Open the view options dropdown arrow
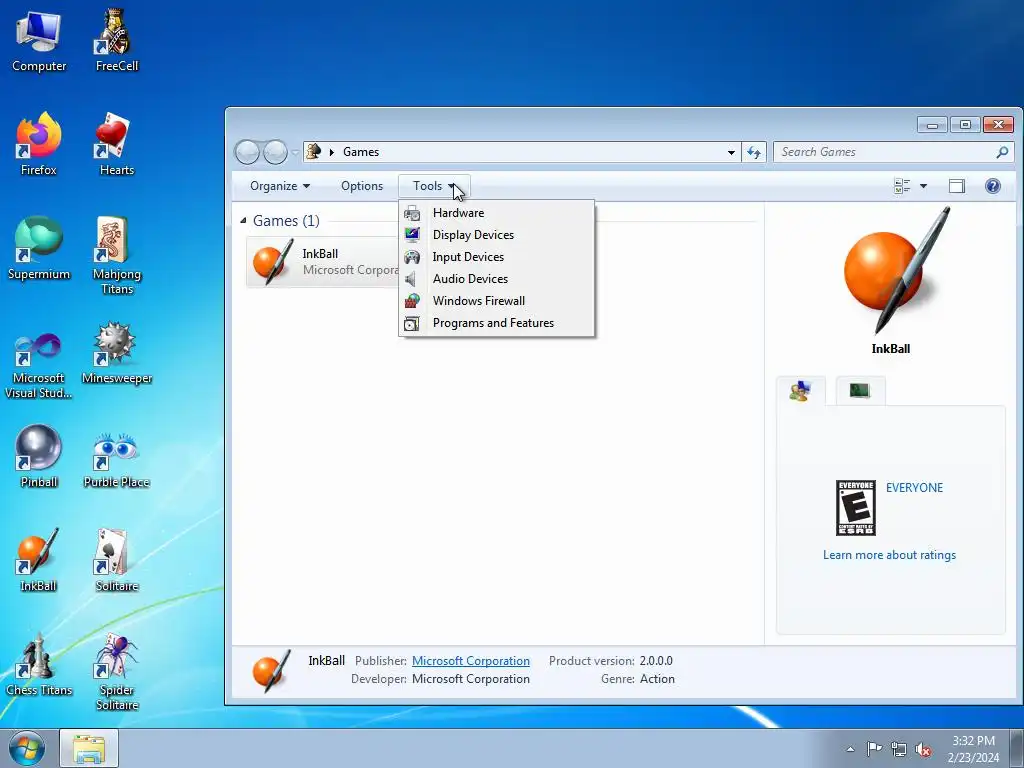This screenshot has height=768, width=1024. 923,186
